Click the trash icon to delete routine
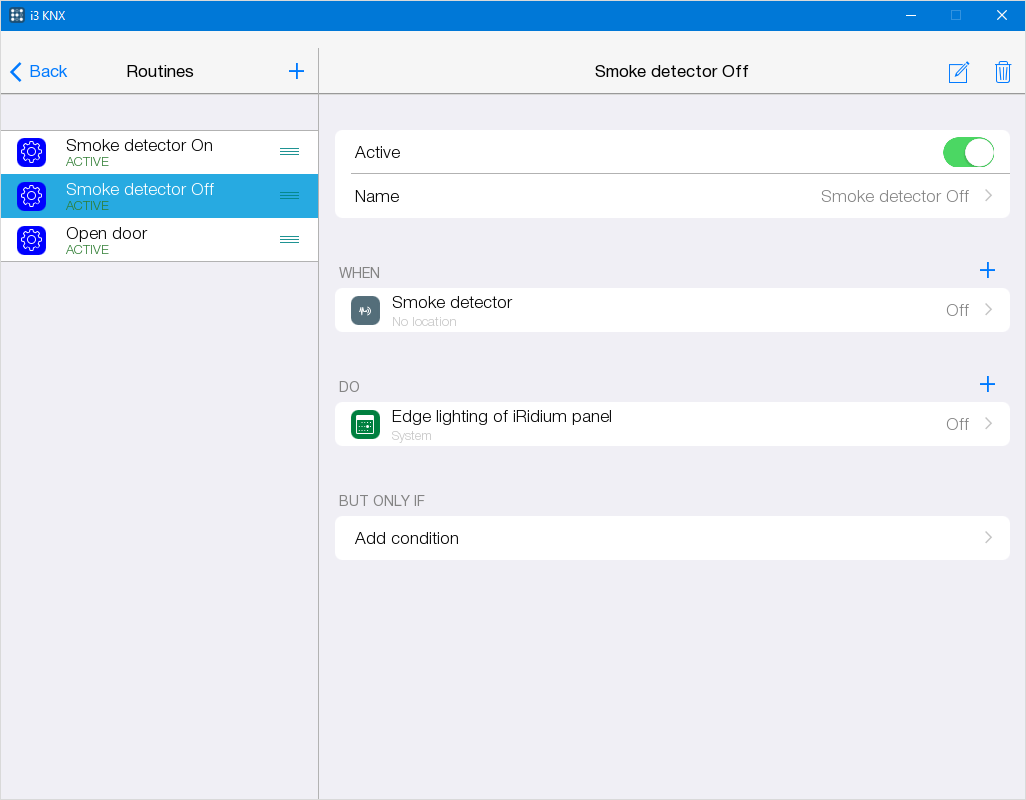Screen dimensions: 1026x800 pos(1002,72)
